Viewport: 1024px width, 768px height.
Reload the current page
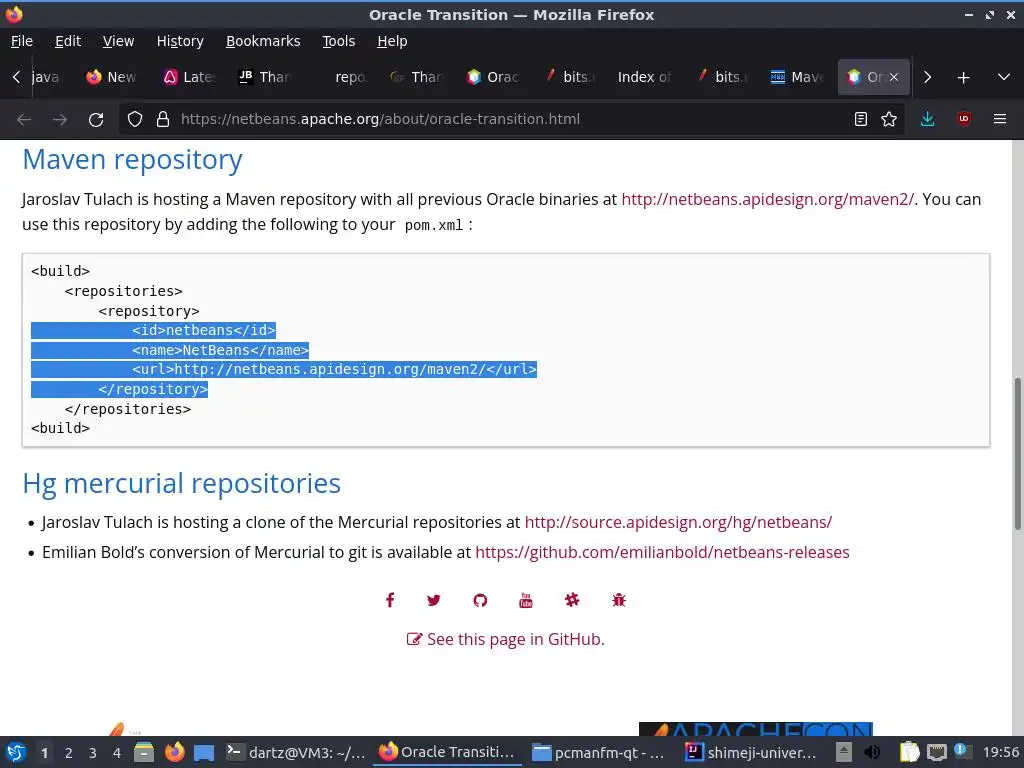pos(96,120)
